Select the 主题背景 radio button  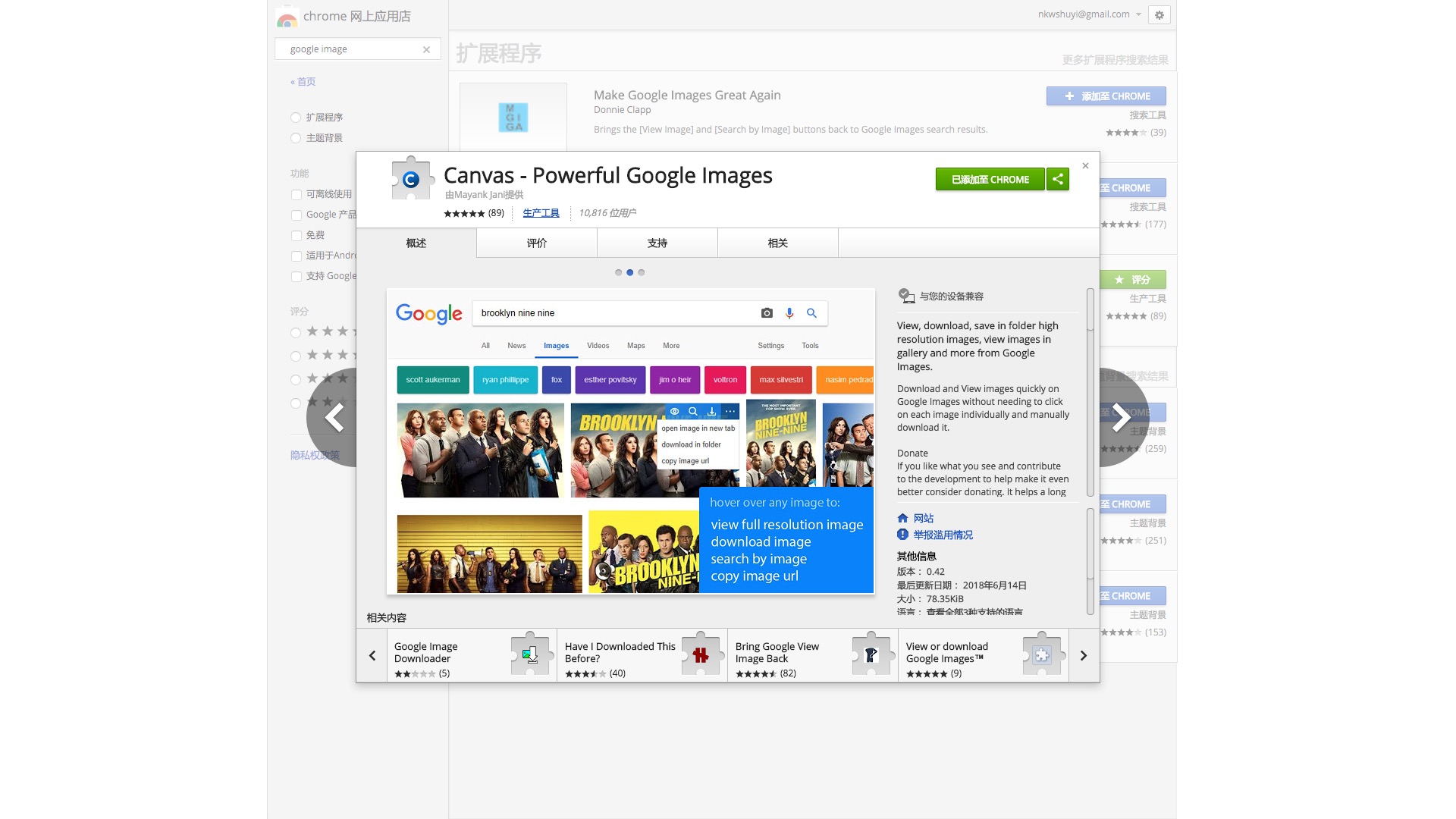pos(296,138)
